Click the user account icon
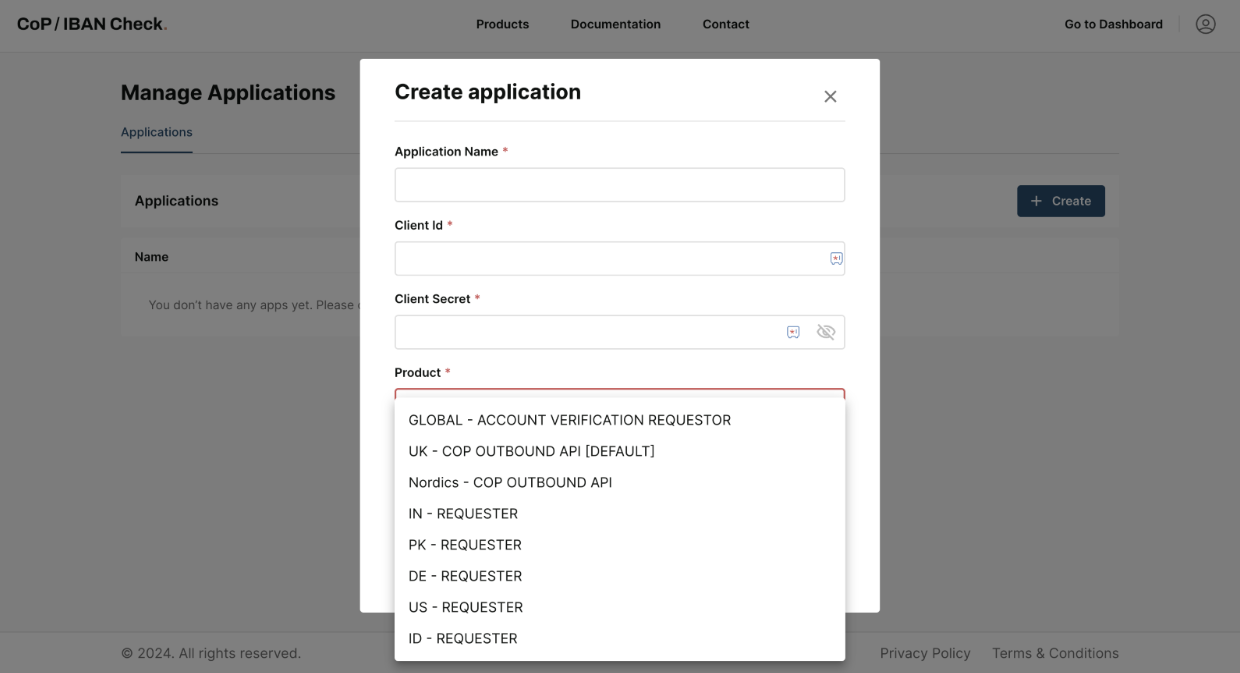1240x673 pixels. (1205, 24)
